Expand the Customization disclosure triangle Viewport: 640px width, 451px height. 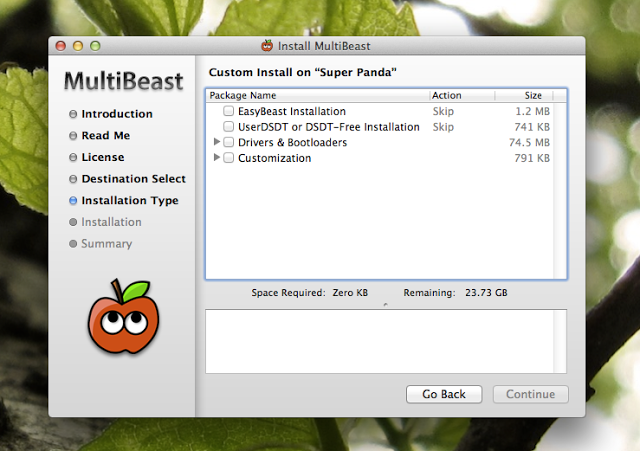[x=217, y=158]
